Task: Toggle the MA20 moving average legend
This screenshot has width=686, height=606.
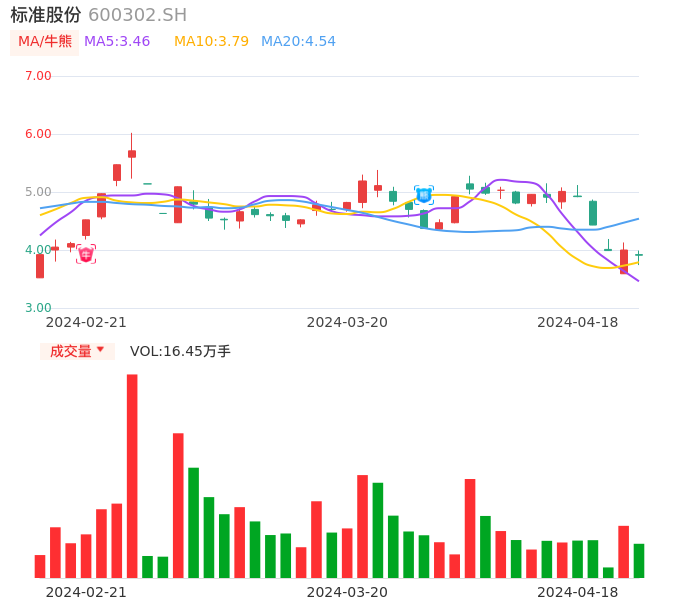Action: point(298,42)
